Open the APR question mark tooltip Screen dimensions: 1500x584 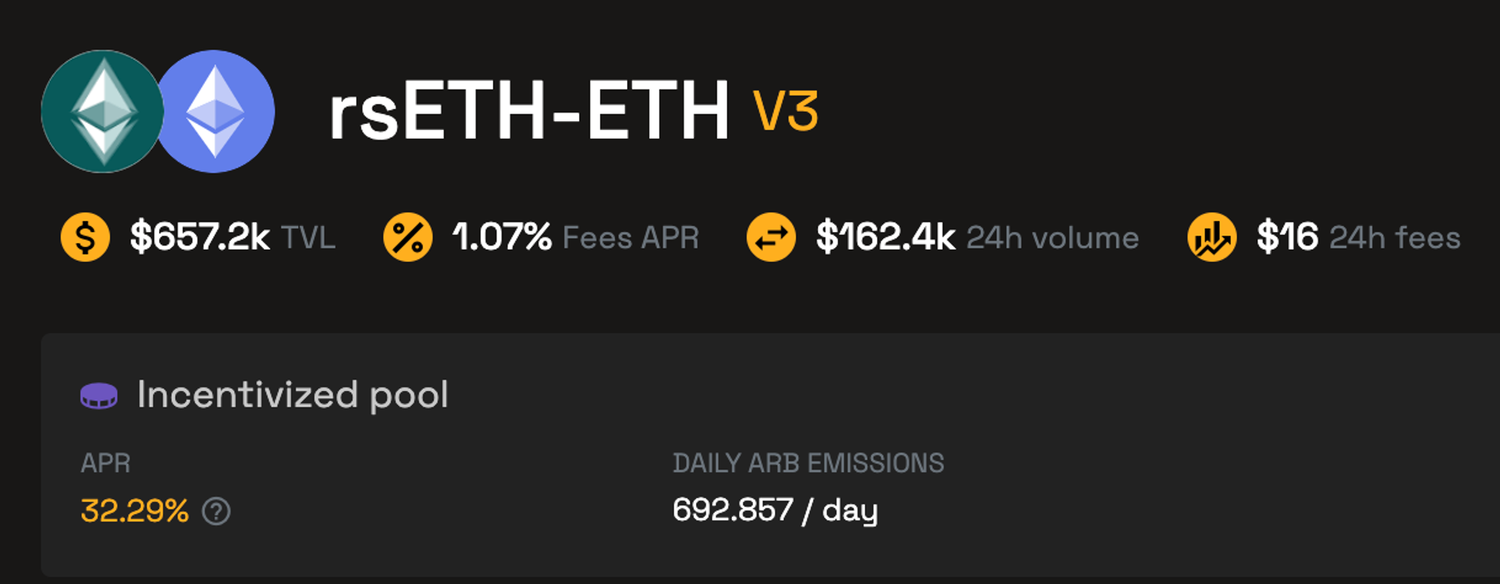coord(216,512)
